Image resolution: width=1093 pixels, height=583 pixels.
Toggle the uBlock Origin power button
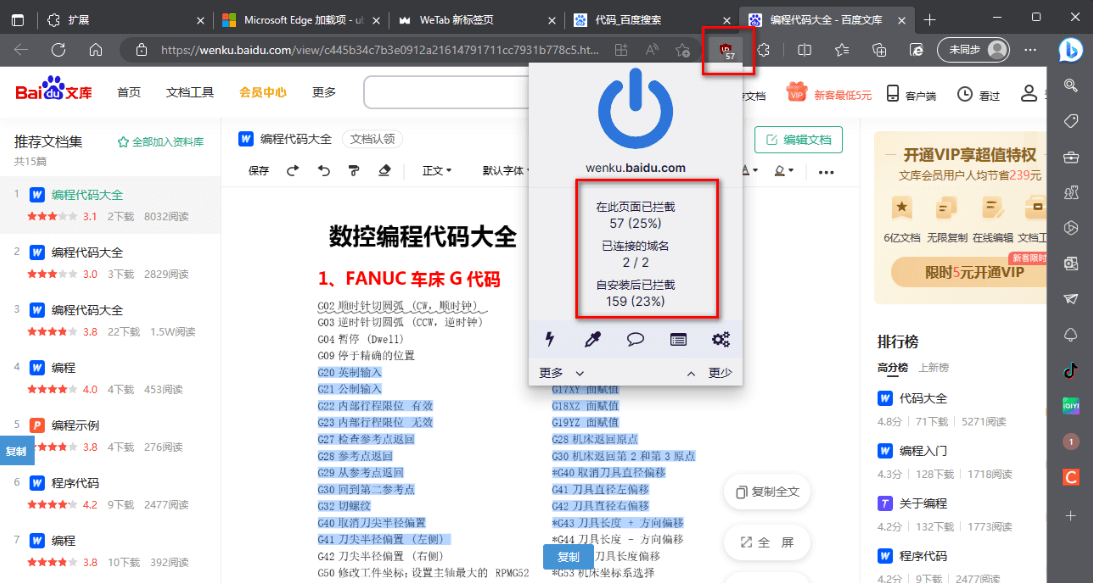636,108
